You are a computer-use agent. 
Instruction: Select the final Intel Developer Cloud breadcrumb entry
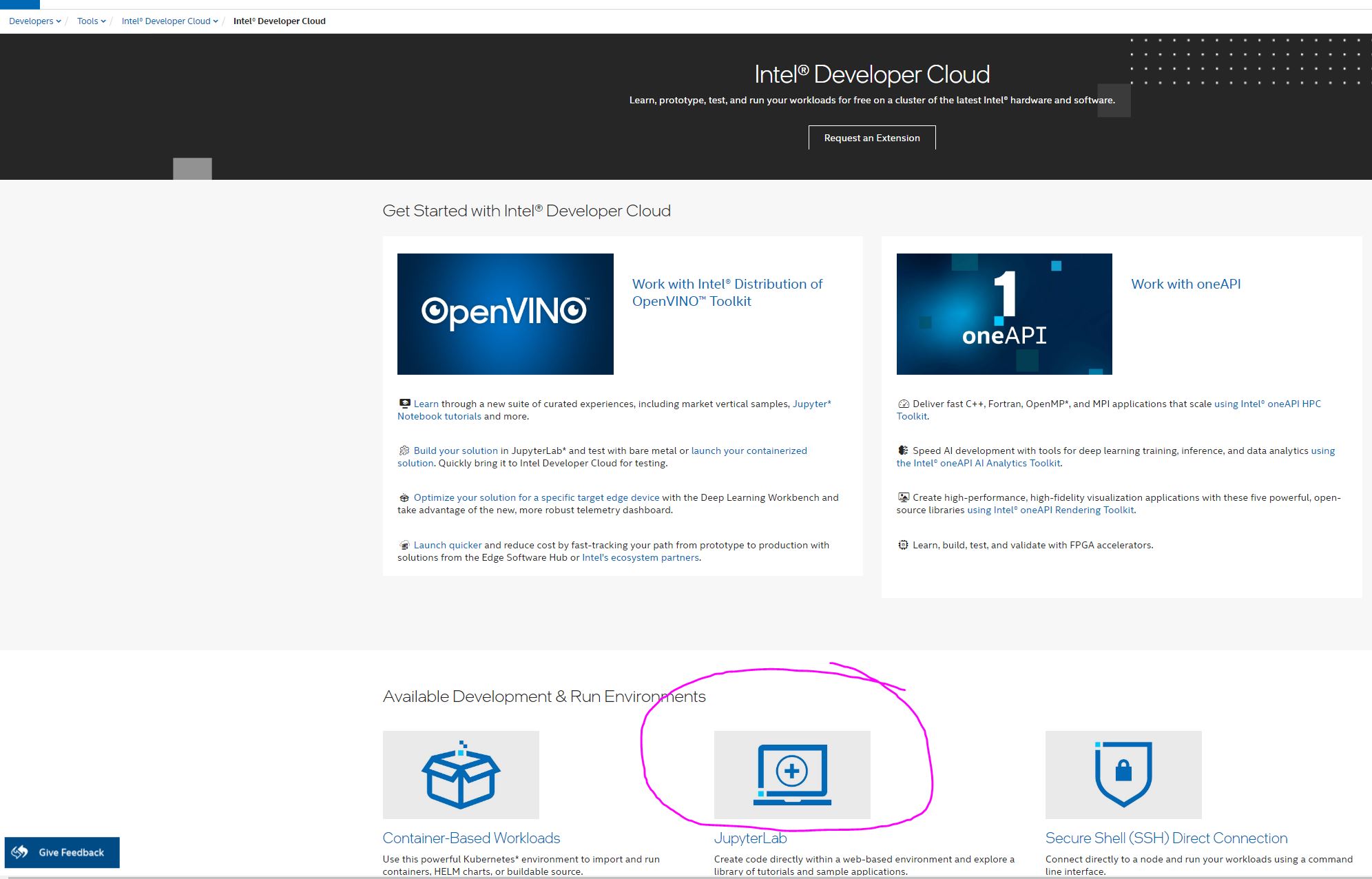pyautogui.click(x=279, y=21)
